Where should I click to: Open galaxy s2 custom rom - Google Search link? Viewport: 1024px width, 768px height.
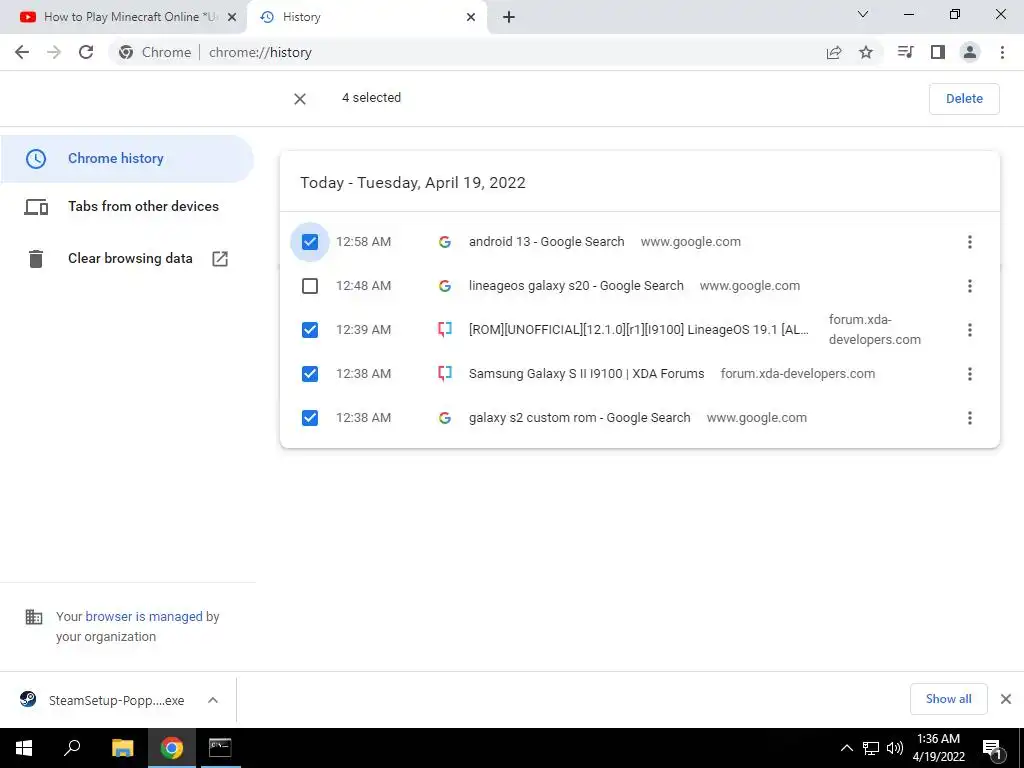579,418
